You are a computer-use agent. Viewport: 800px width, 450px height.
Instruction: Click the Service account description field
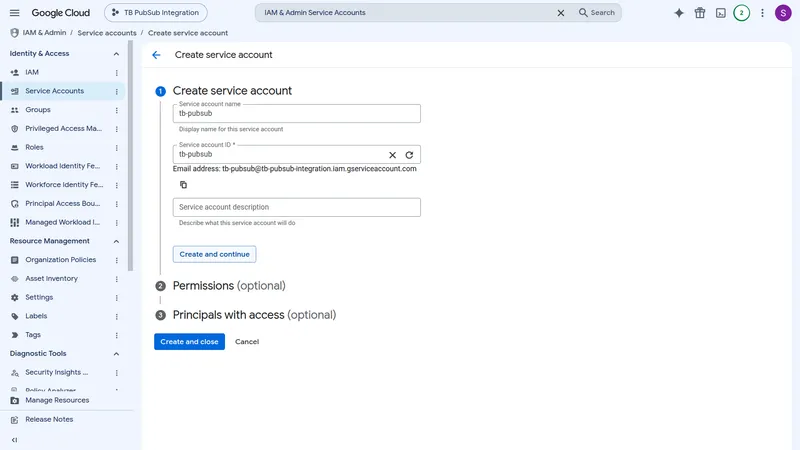pyautogui.click(x=296, y=207)
